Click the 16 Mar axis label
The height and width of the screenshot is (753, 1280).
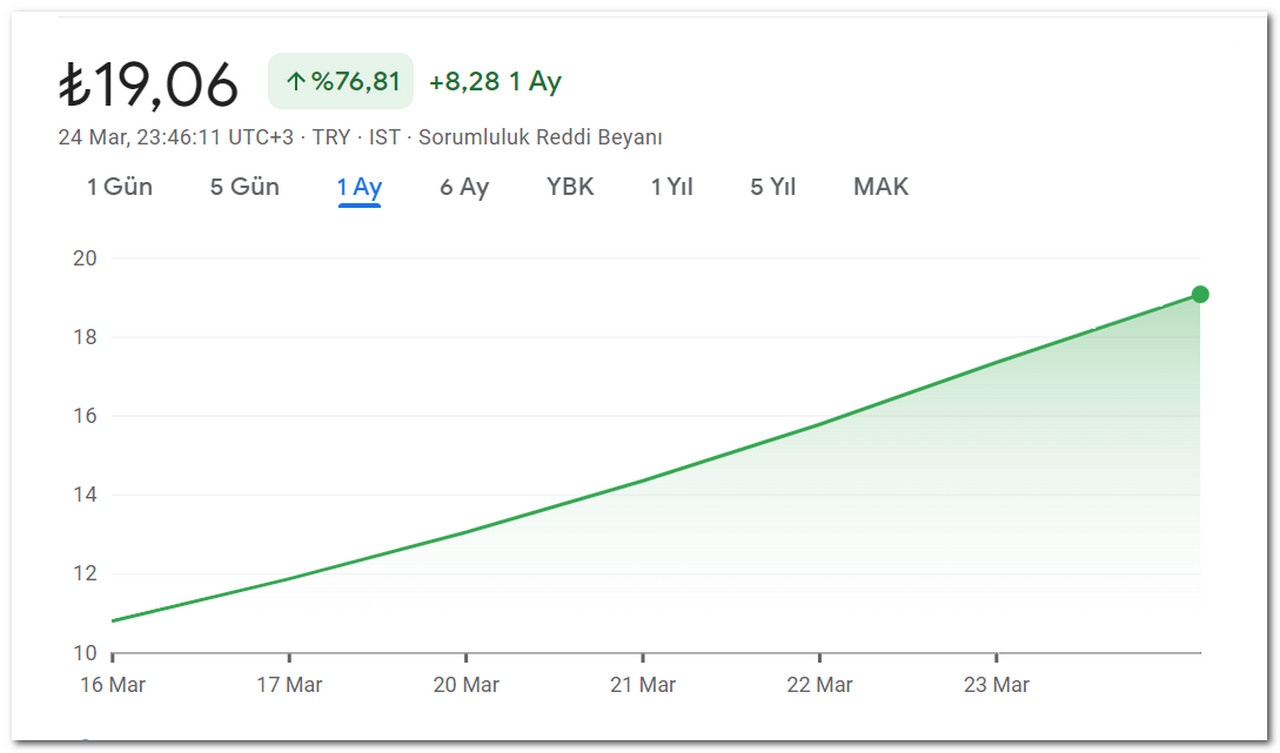click(113, 685)
